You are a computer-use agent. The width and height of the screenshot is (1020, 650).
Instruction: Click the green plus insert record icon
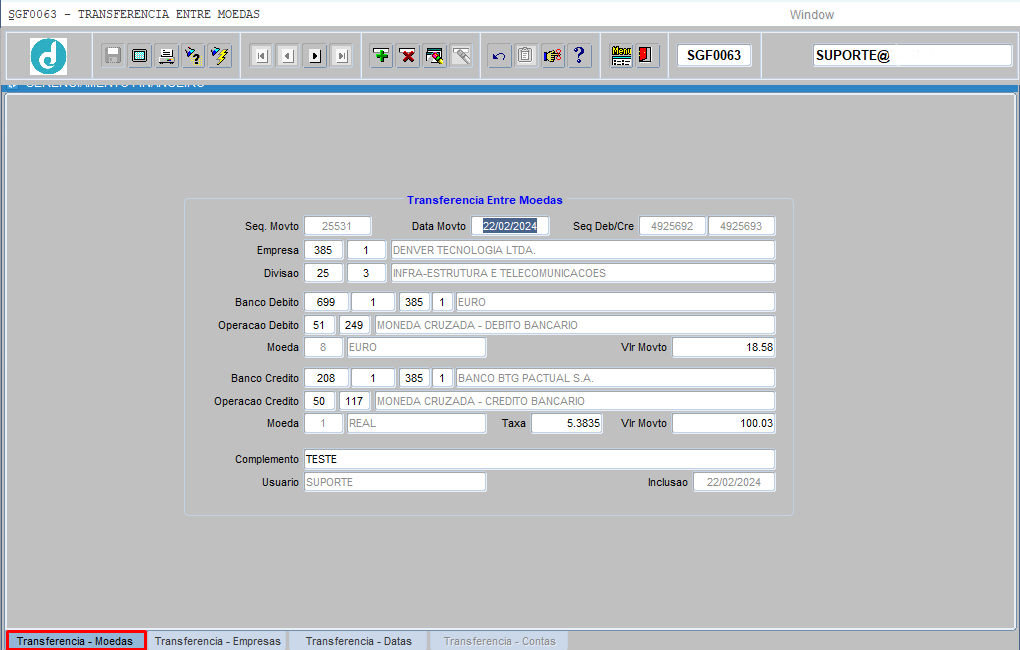[x=382, y=56]
